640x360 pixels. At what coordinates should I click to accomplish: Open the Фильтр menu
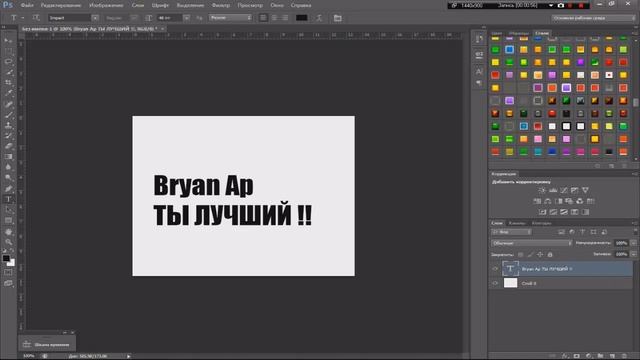point(221,5)
